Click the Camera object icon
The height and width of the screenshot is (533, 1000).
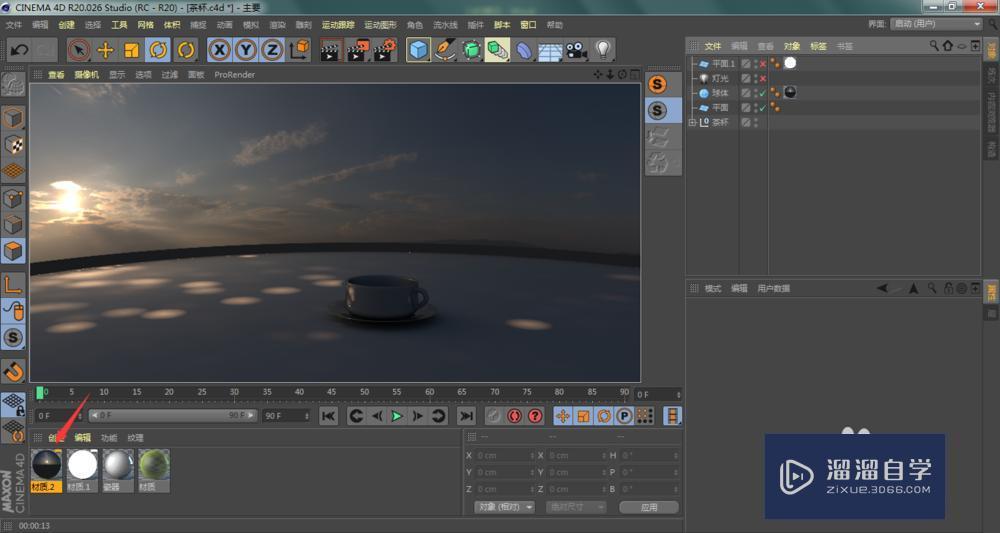[x=576, y=49]
